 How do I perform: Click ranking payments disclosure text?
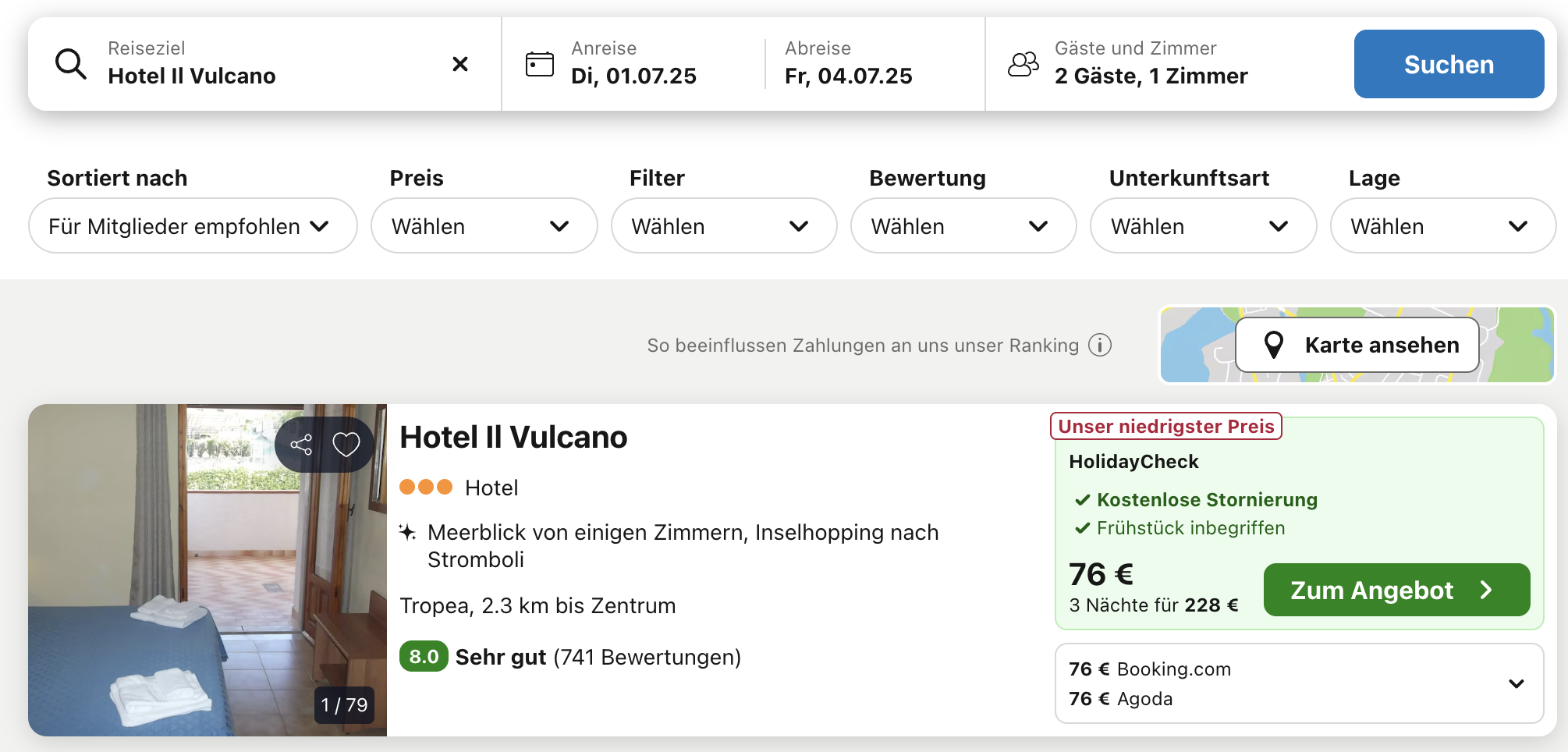coord(863,345)
